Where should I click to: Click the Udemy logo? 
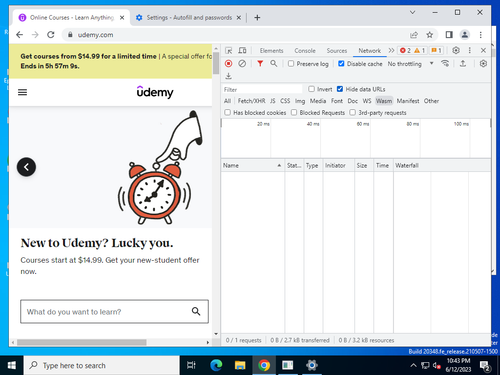[155, 92]
